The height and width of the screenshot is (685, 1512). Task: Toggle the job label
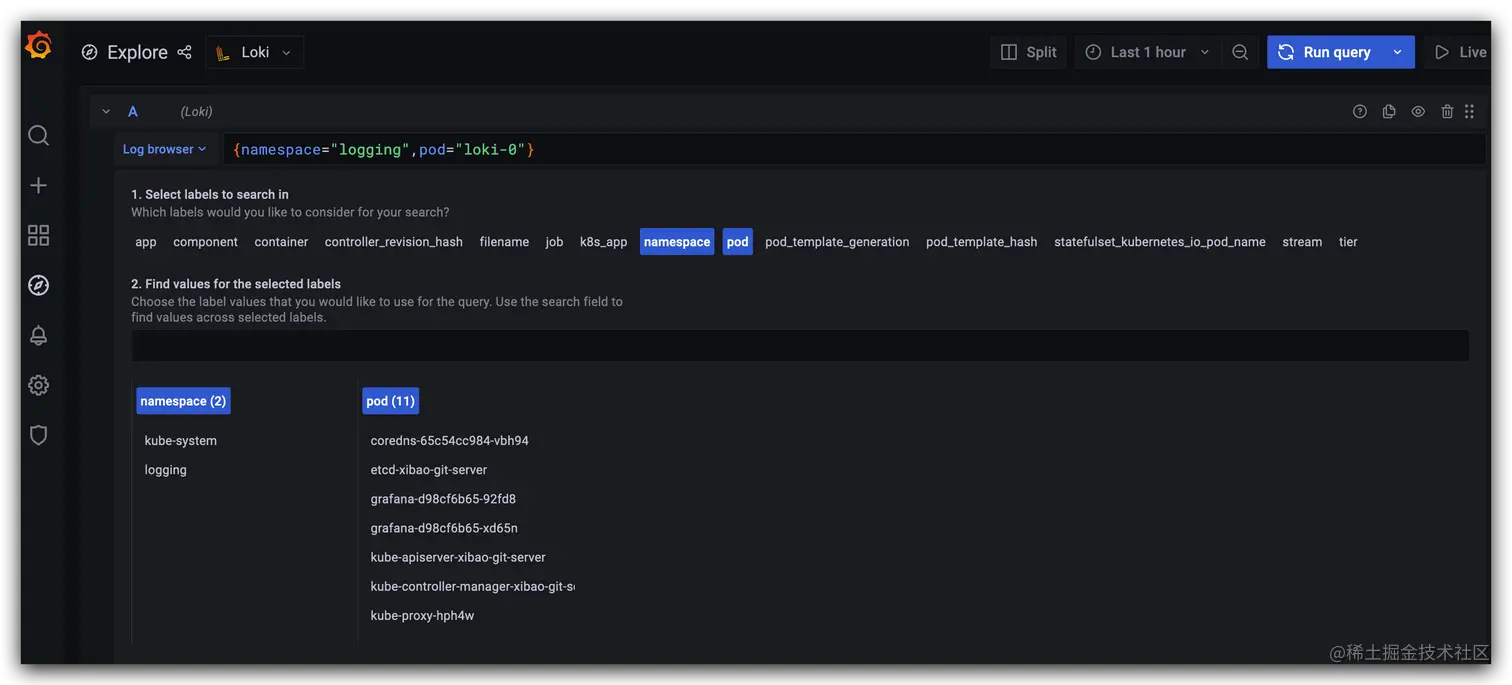(x=554, y=242)
